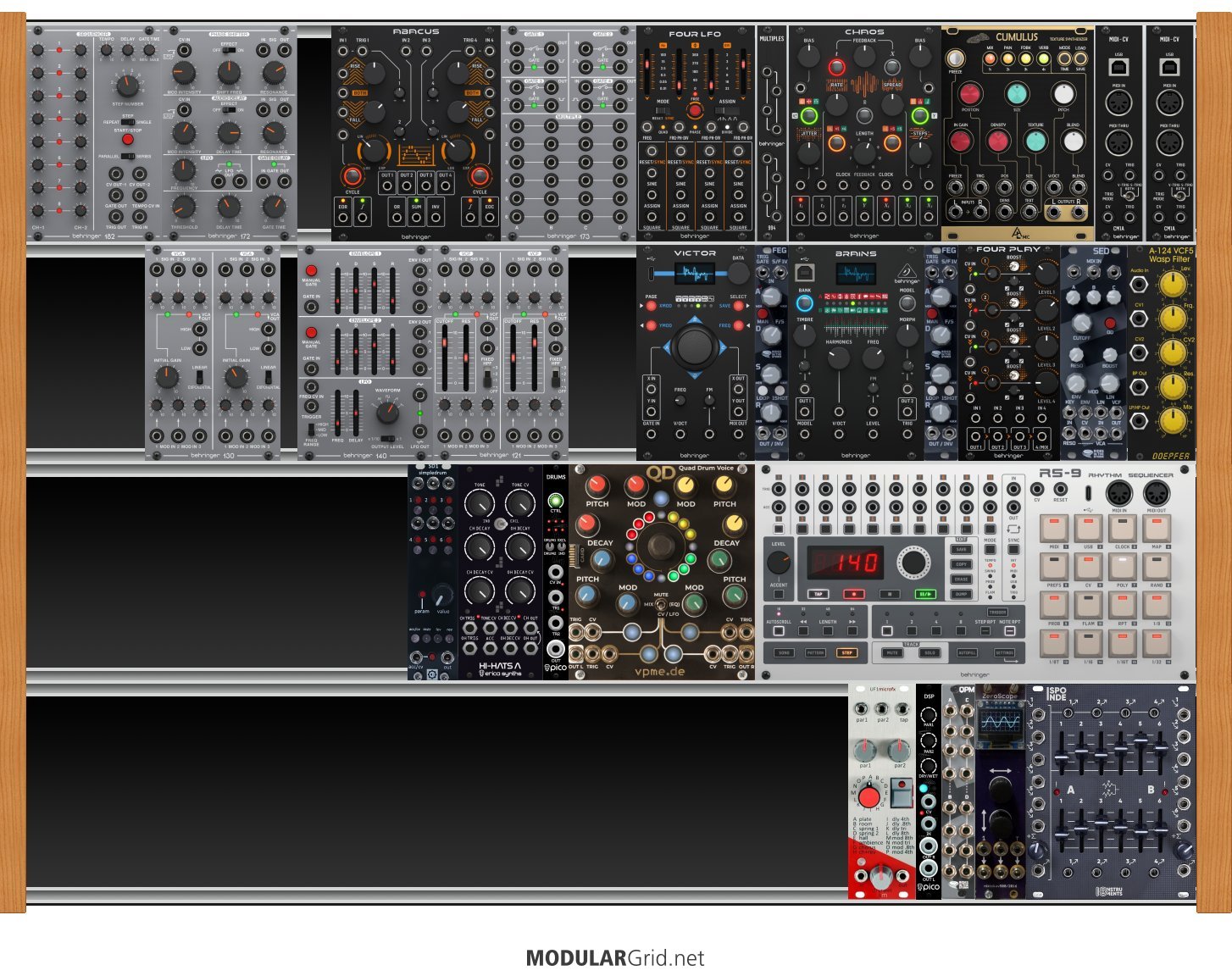This screenshot has width=1232, height=976.
Task: Click the THRESHOLD knob on module 172
Action: point(184,206)
